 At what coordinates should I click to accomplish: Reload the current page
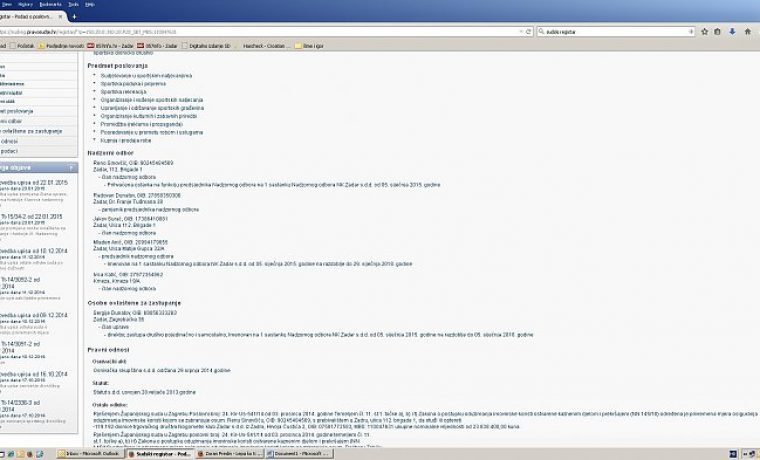click(528, 32)
